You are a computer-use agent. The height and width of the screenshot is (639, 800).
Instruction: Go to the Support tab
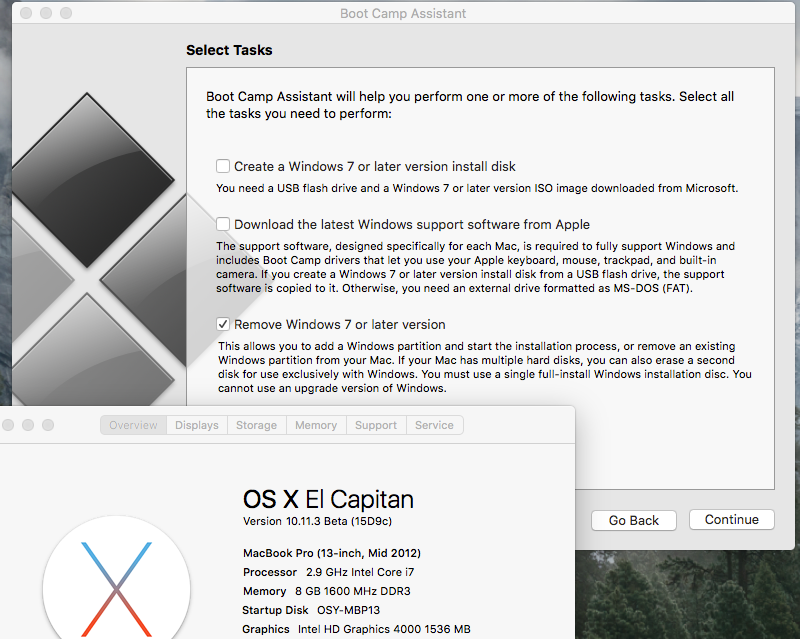376,425
